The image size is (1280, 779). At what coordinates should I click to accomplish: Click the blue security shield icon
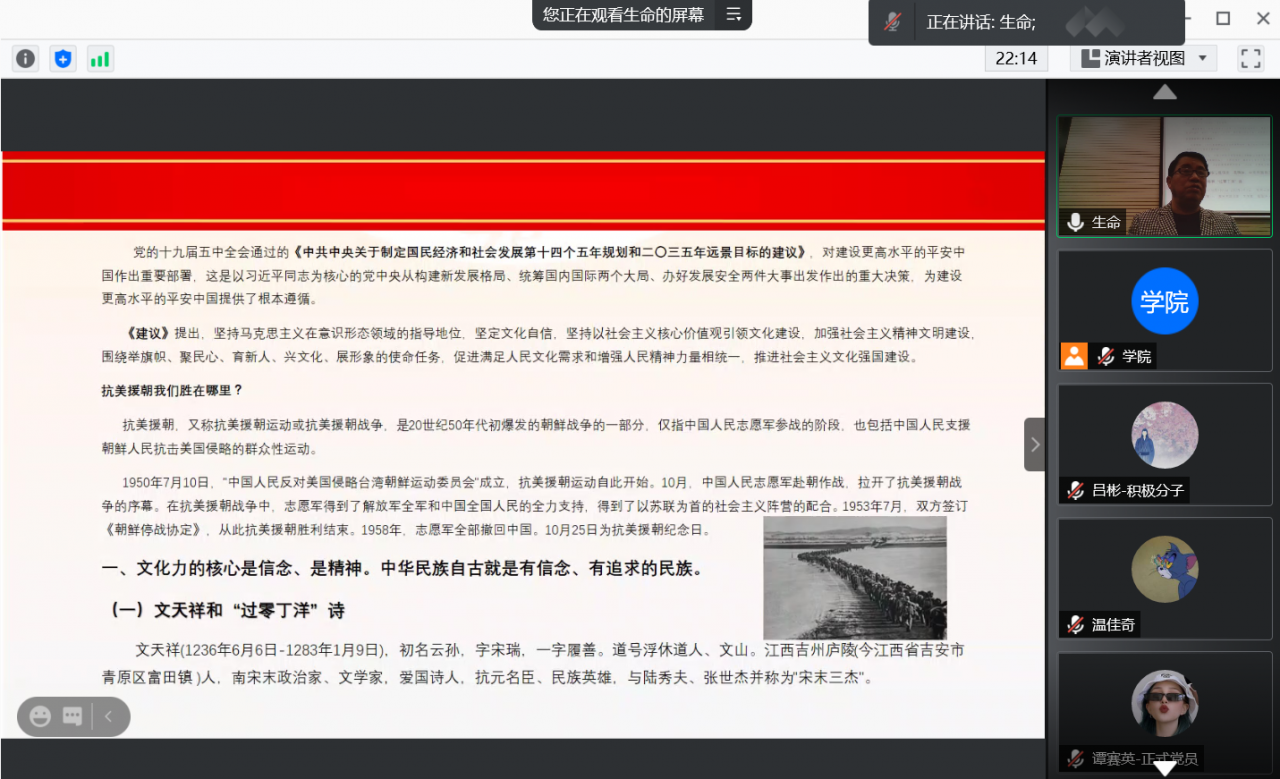pos(62,58)
